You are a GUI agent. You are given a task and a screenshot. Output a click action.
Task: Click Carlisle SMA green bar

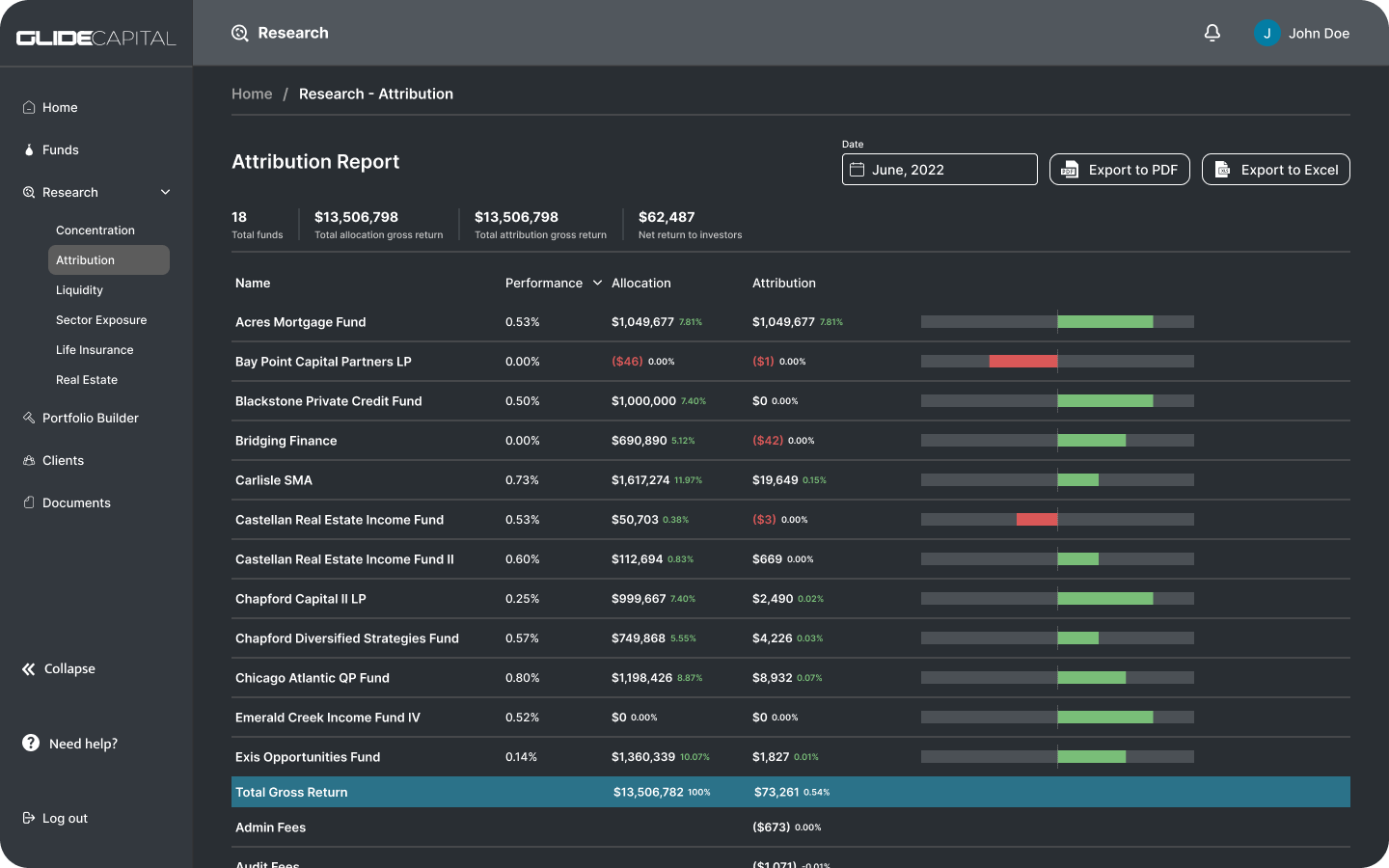point(1078,479)
